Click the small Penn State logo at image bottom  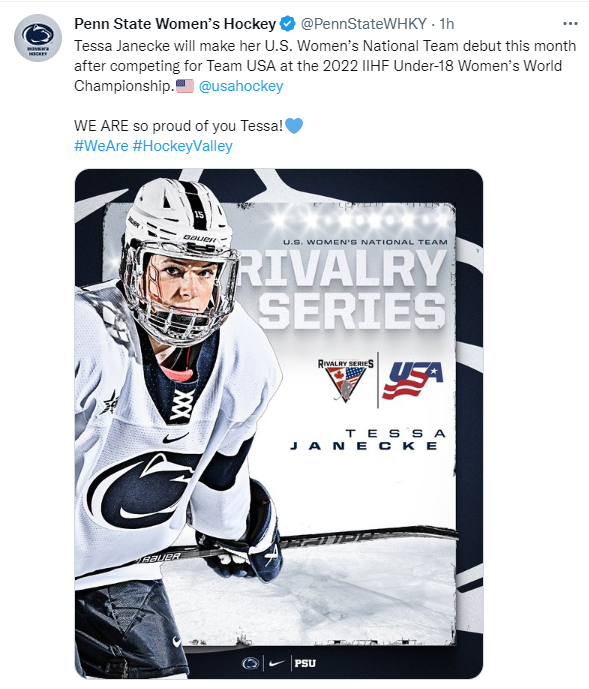click(x=251, y=663)
